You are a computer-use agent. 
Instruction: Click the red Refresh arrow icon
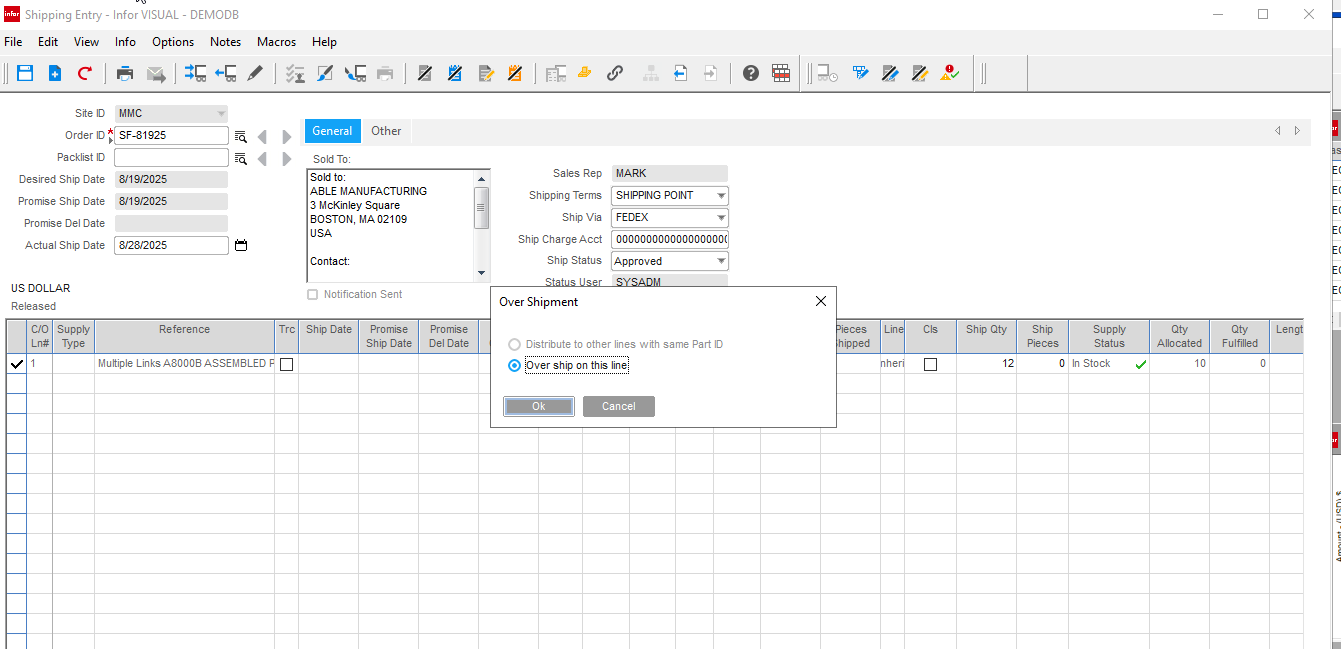[85, 73]
